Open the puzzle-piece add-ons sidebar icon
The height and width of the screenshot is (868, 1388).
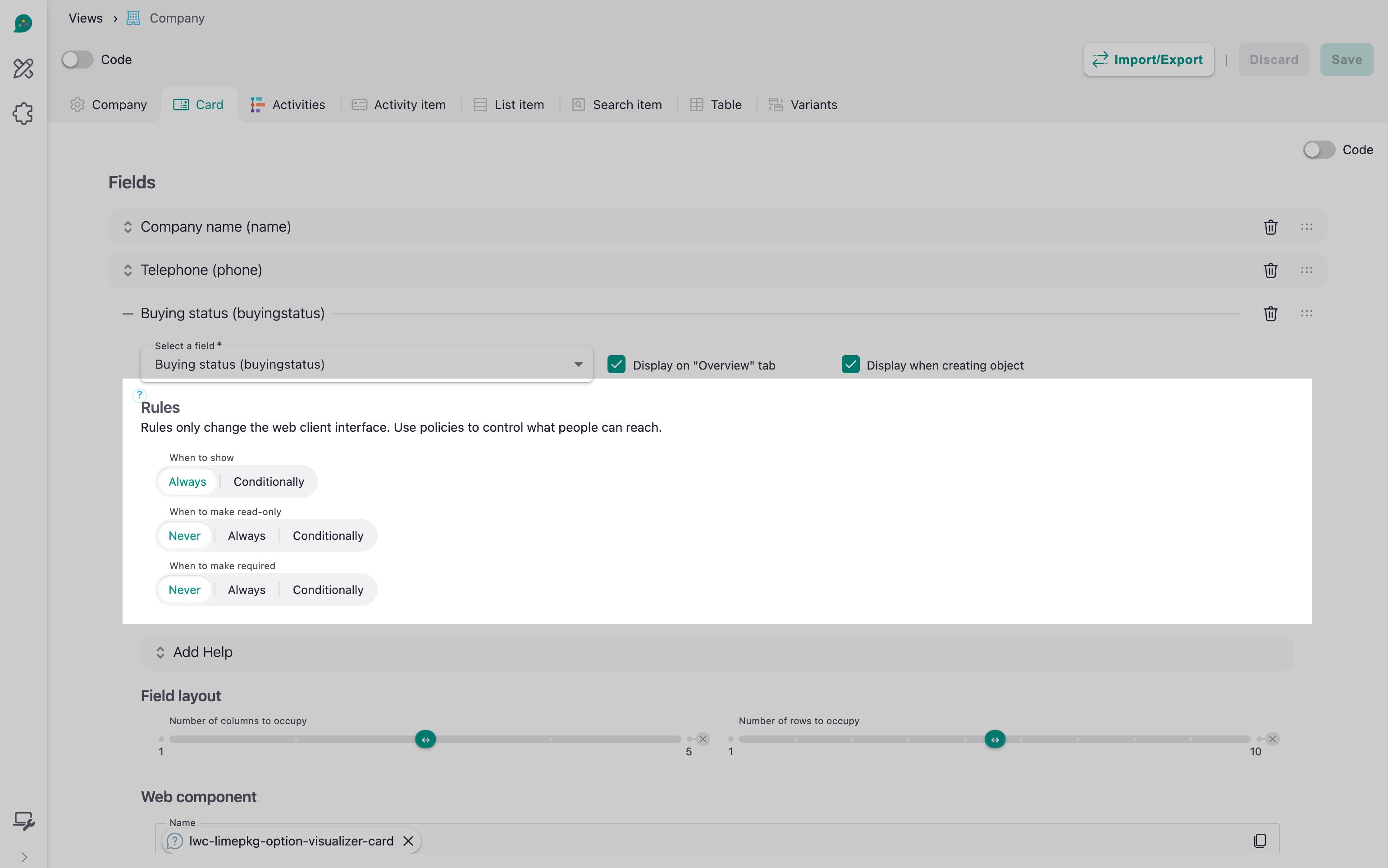click(x=23, y=113)
